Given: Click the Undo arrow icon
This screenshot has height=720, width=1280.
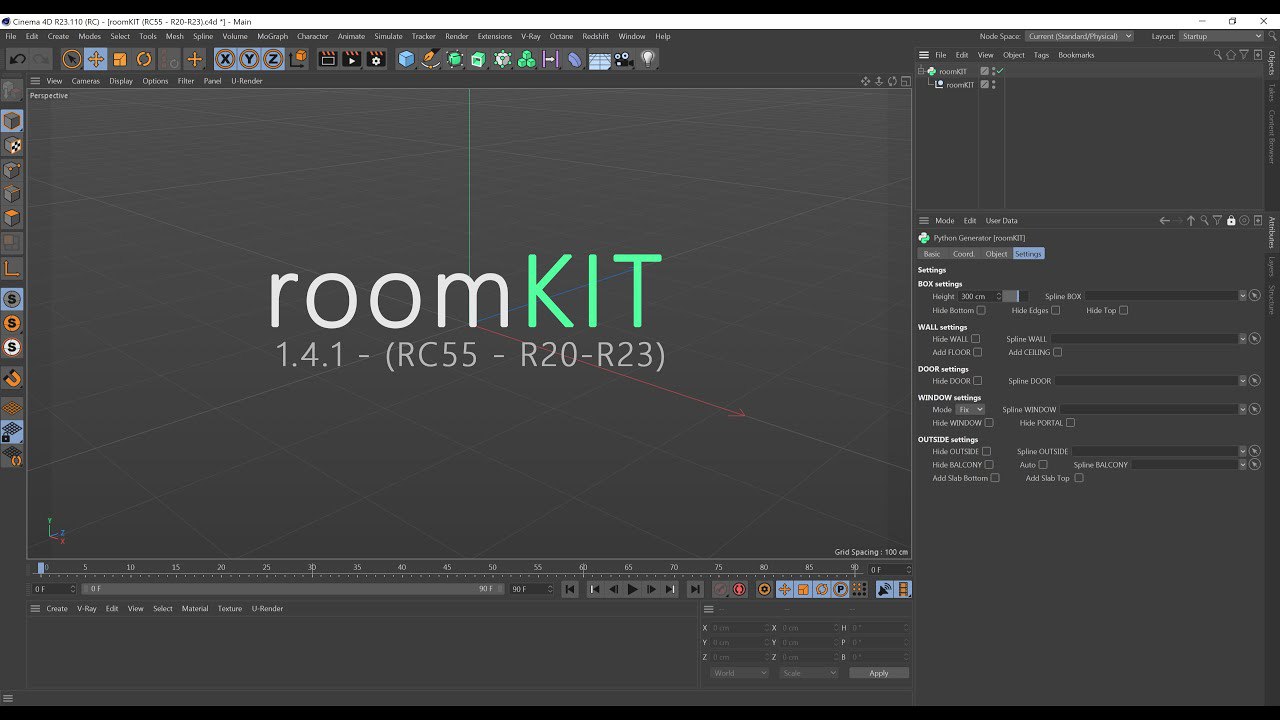Looking at the screenshot, I should [x=18, y=59].
